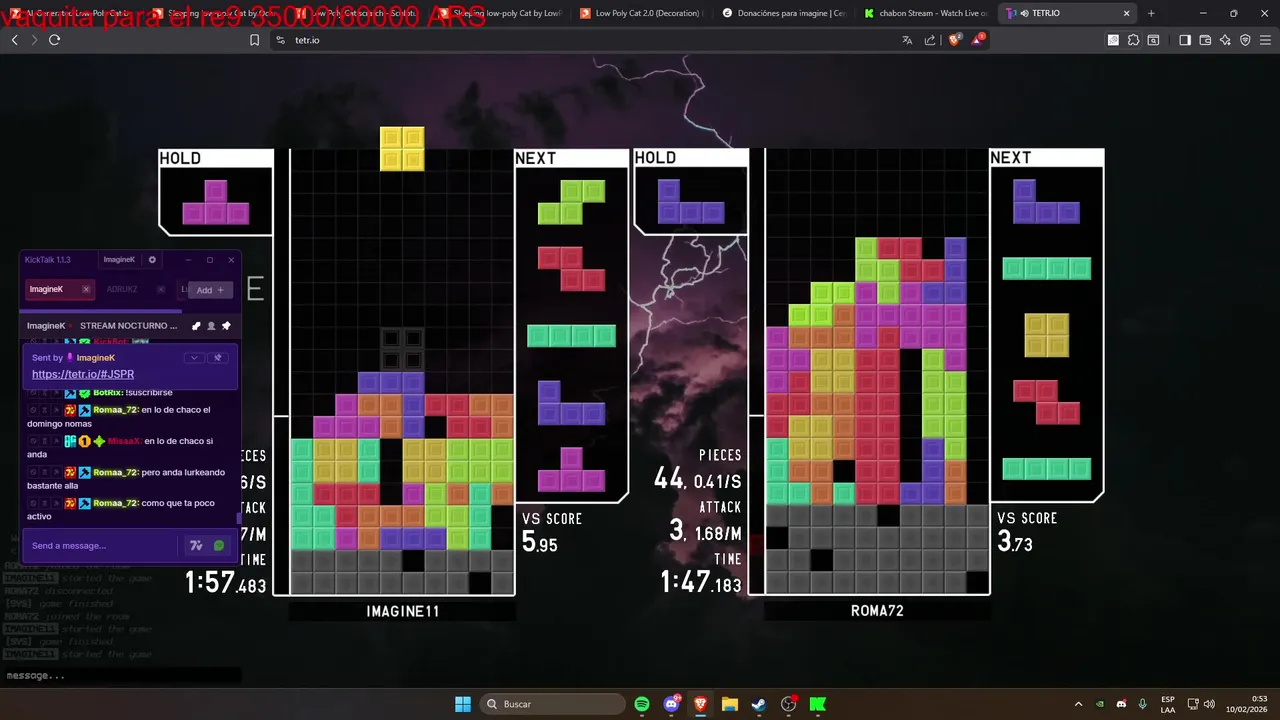Screen dimensions: 1280x720
Task: Open a new browser tab
Action: coord(1151,13)
